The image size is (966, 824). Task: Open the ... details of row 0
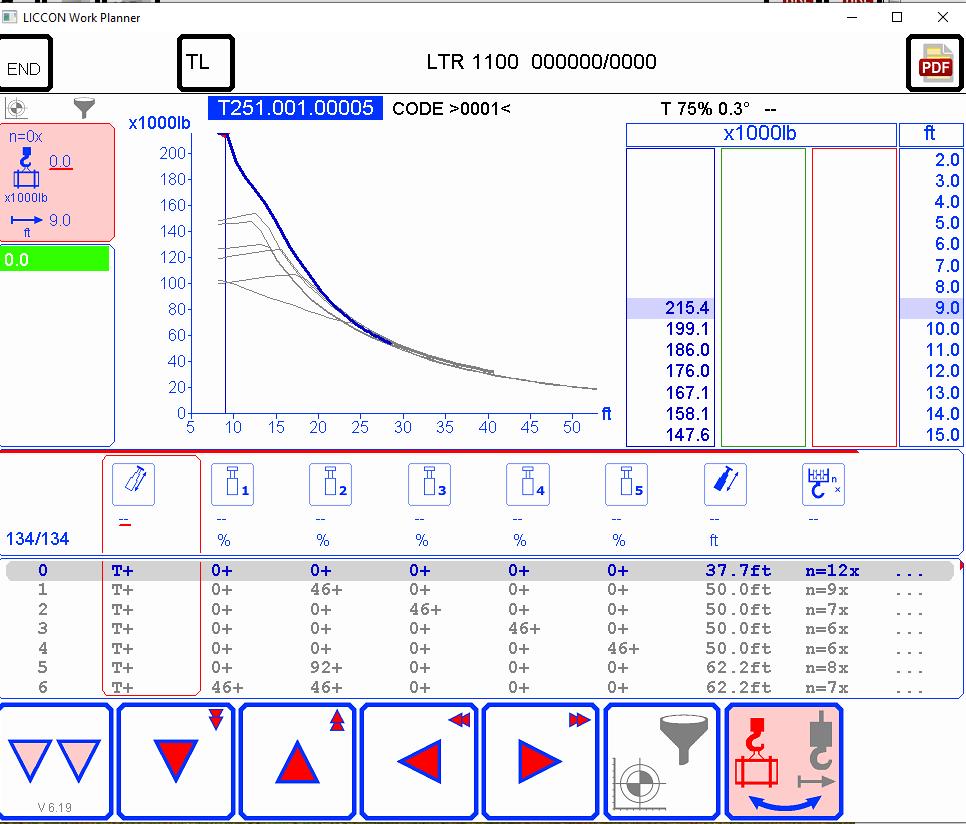coord(909,571)
